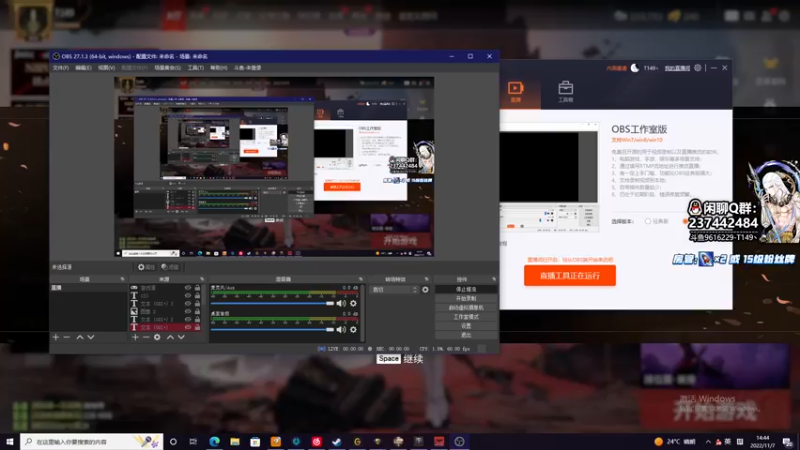The image size is (800, 450).
Task: Click the orange 直播工具正在运行 button
Action: point(570,276)
